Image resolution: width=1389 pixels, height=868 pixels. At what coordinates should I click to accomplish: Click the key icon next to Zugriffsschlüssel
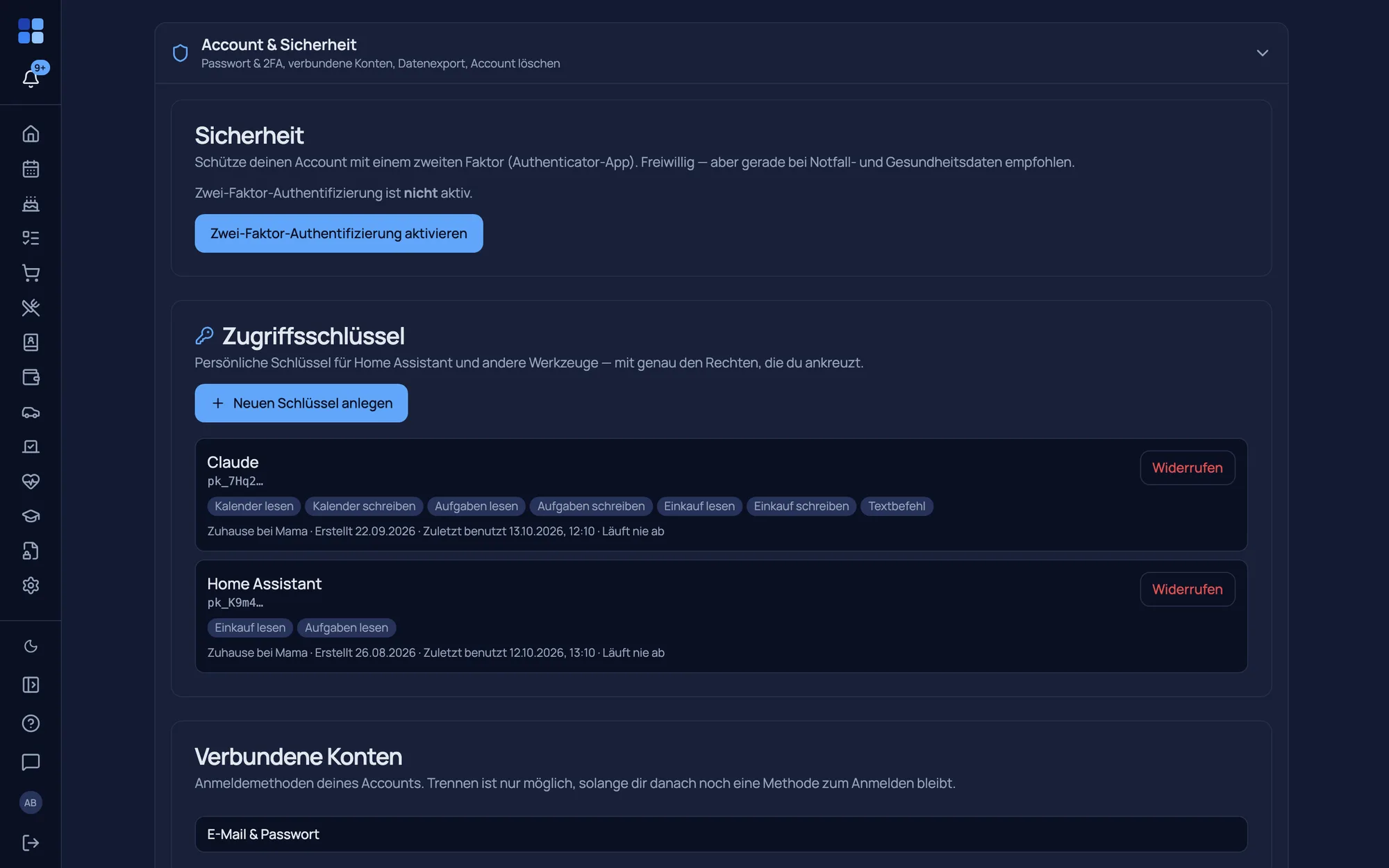[204, 336]
